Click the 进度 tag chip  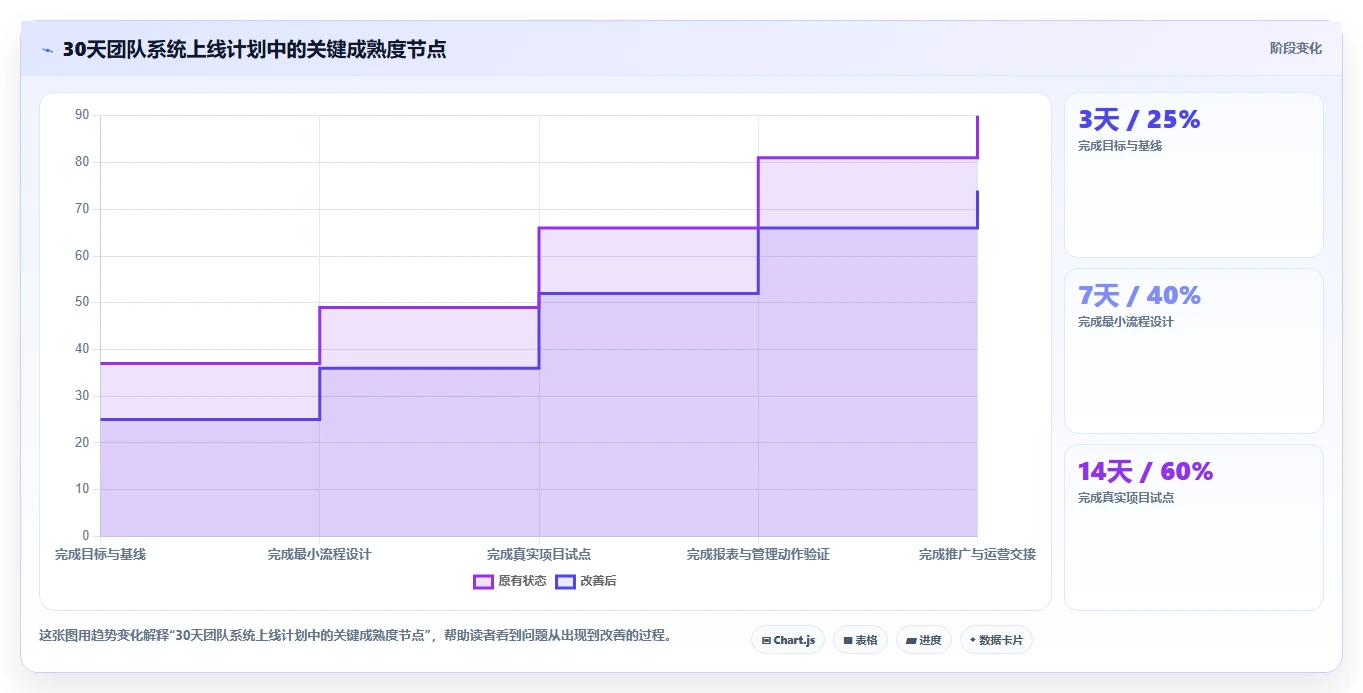pyautogui.click(x=924, y=640)
